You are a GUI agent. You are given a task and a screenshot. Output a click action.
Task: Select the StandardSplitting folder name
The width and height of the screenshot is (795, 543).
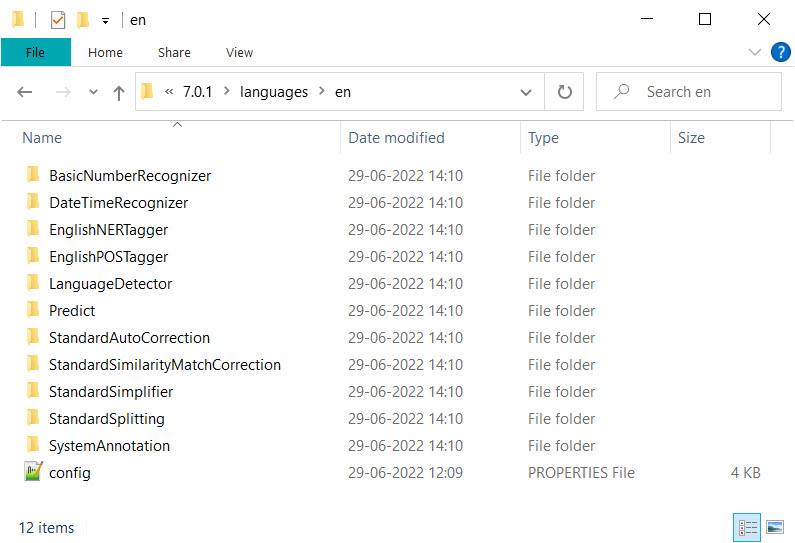tap(106, 418)
